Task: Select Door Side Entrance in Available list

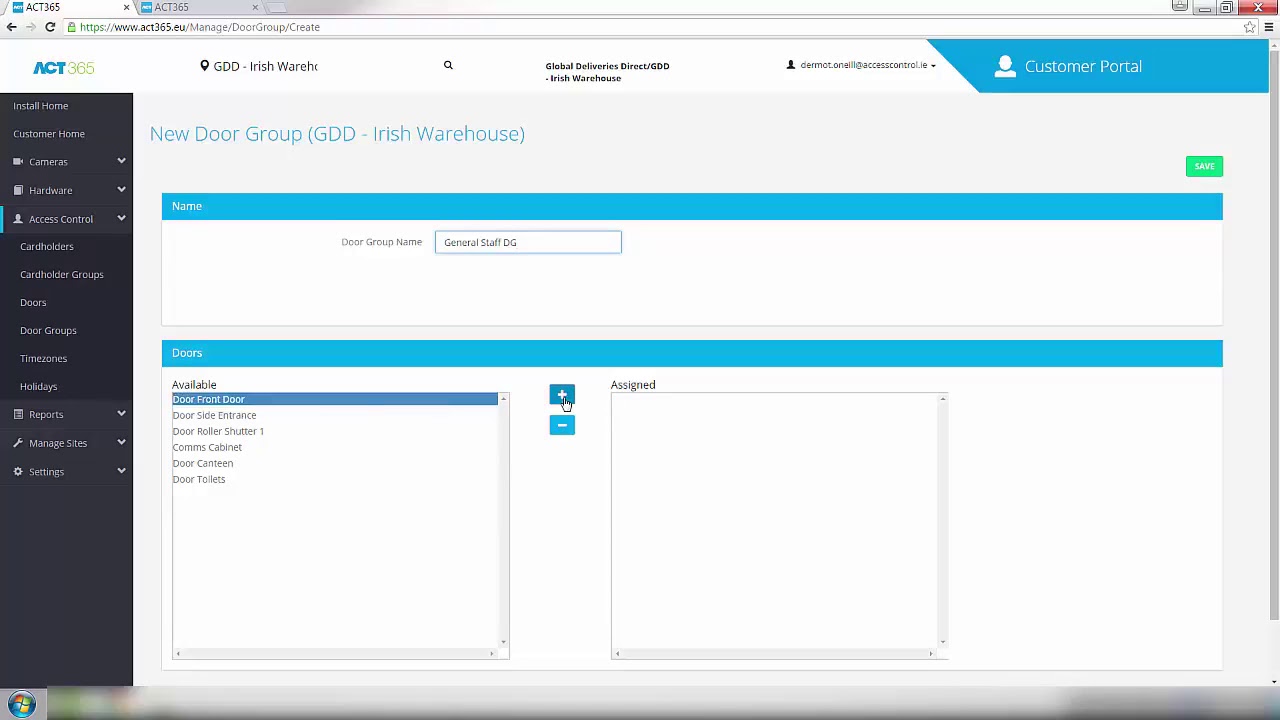Action: (x=334, y=415)
